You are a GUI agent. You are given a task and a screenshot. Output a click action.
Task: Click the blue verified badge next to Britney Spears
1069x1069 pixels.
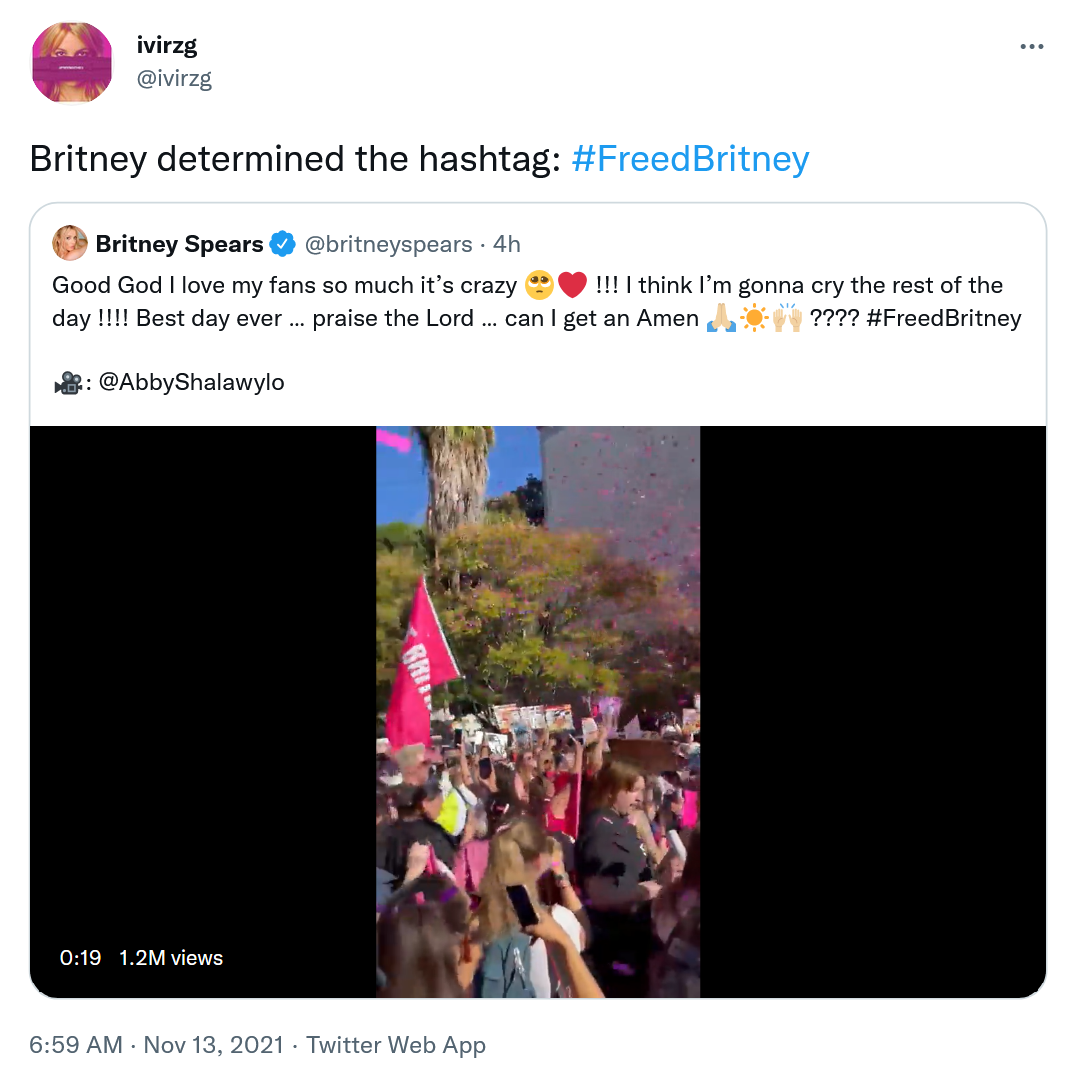[x=282, y=244]
